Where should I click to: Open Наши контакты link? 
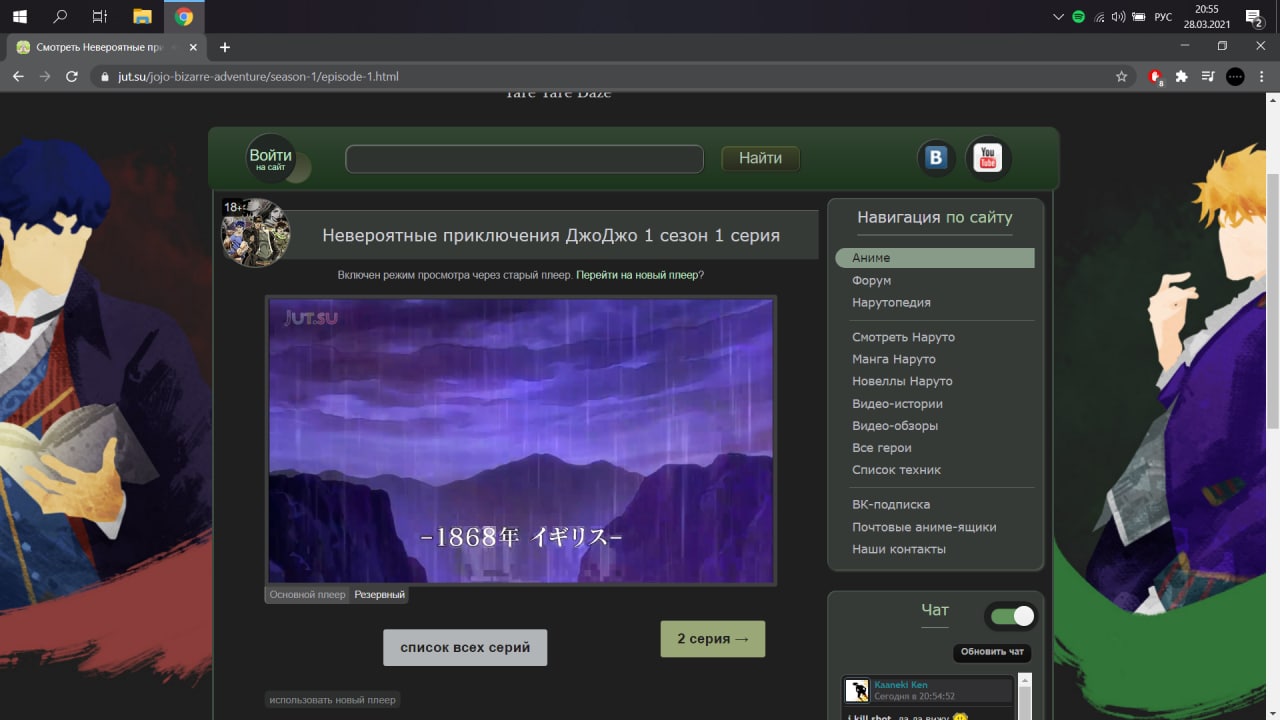click(x=899, y=549)
